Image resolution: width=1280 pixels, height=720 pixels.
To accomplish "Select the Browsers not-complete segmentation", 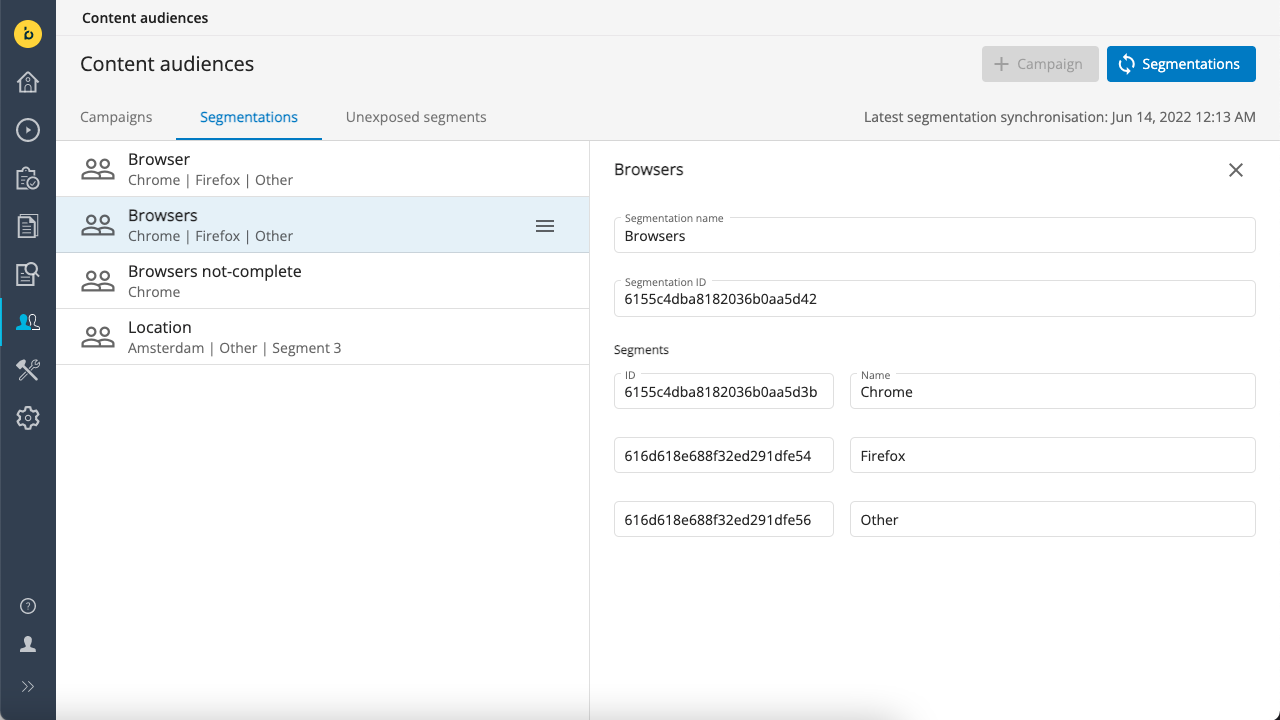I will 322,281.
